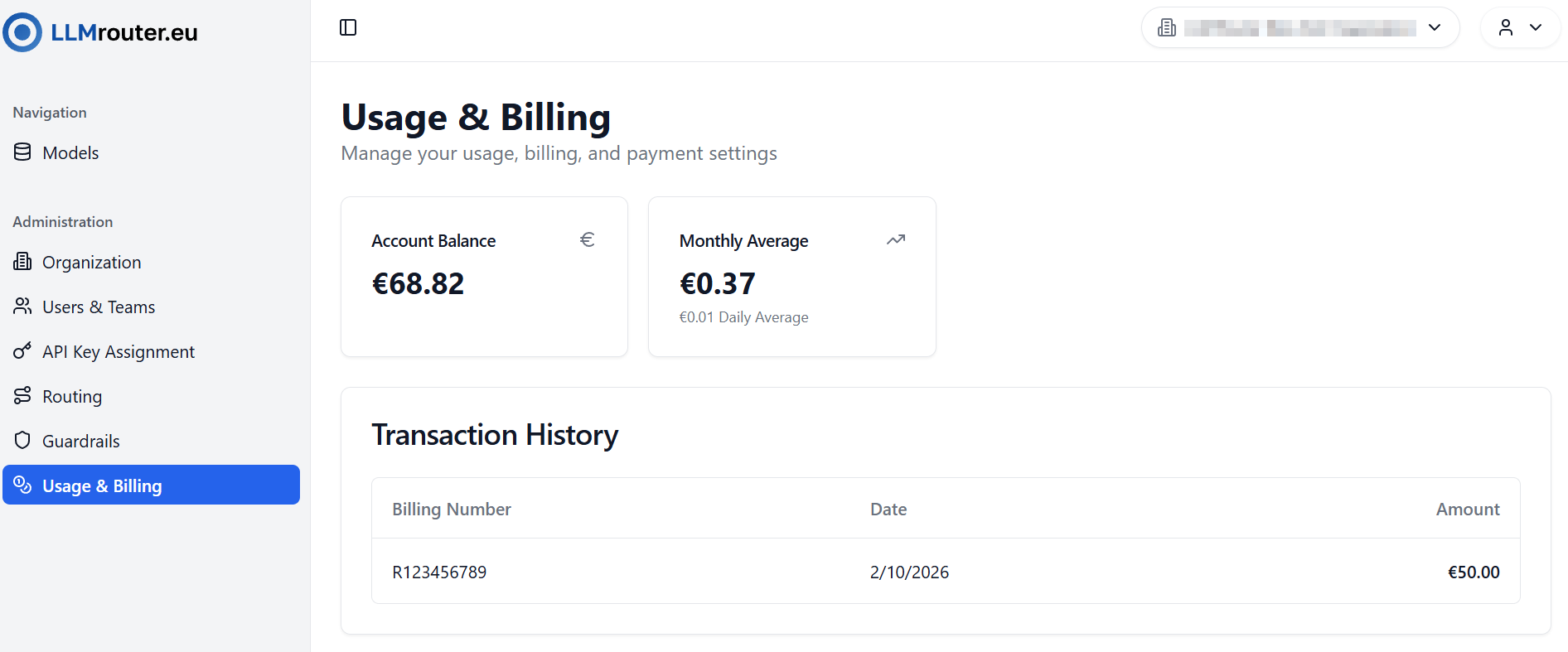Click the Monthly Average trend icon
Image resolution: width=1568 pixels, height=652 pixels.
[896, 240]
